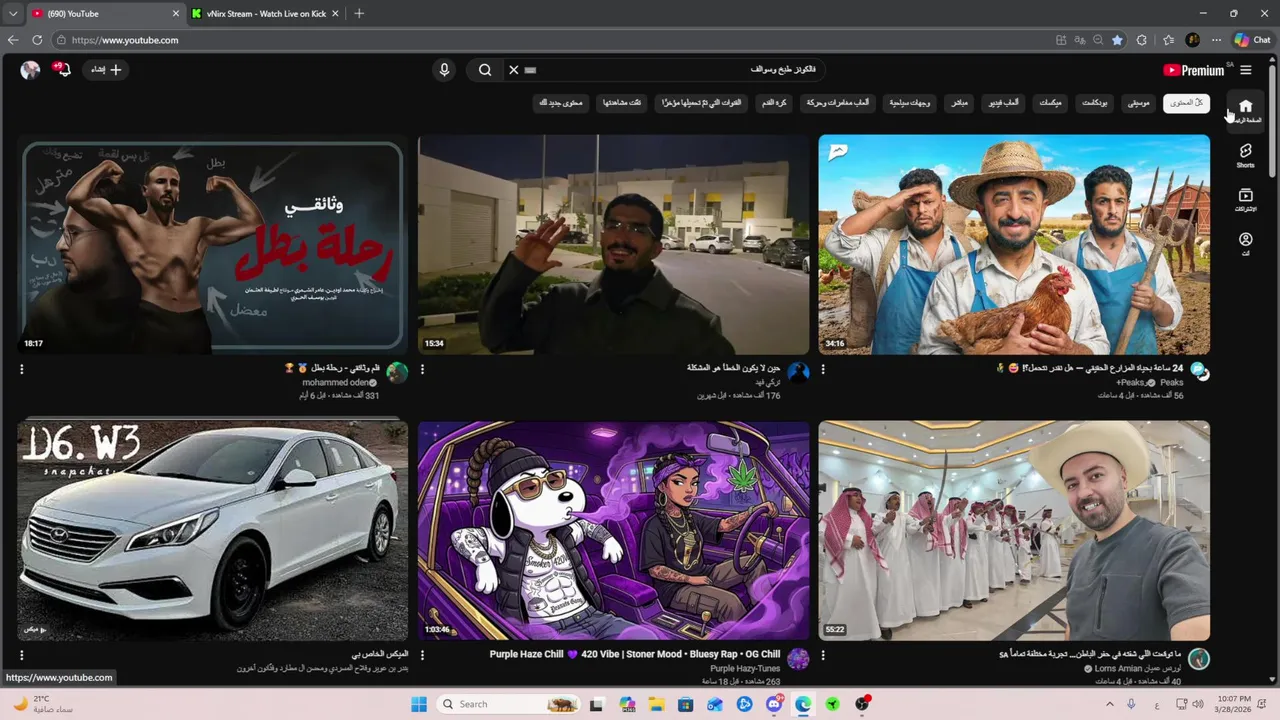
Task: Open the account avatar menu
Action: coord(30,70)
